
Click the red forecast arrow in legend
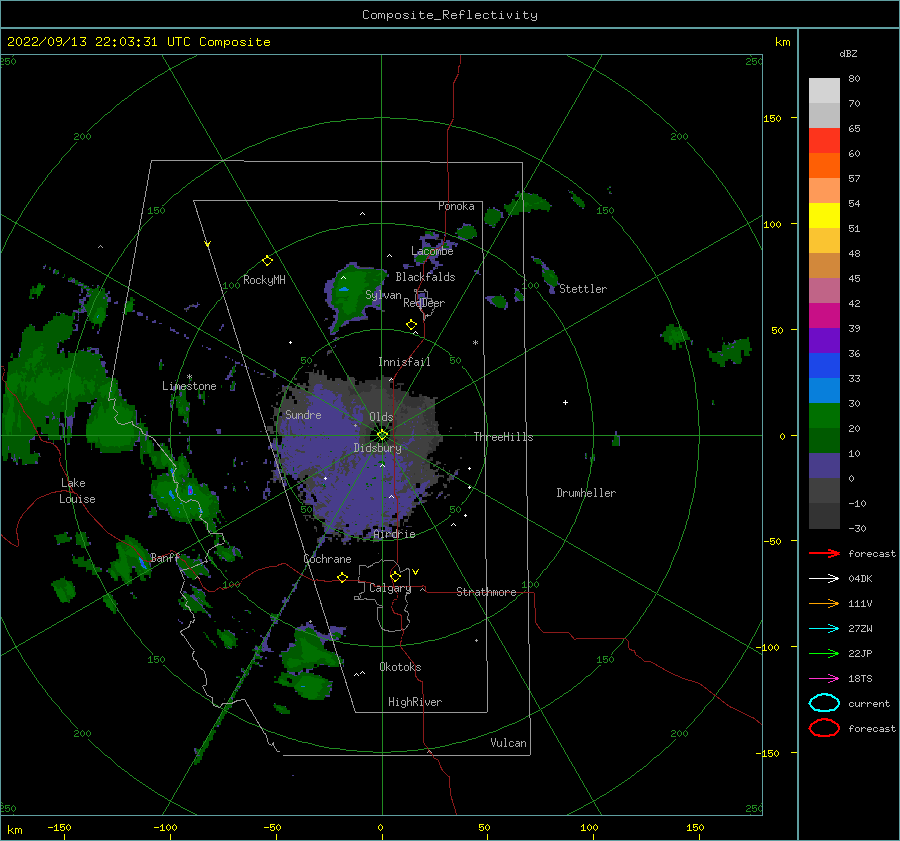click(x=824, y=553)
